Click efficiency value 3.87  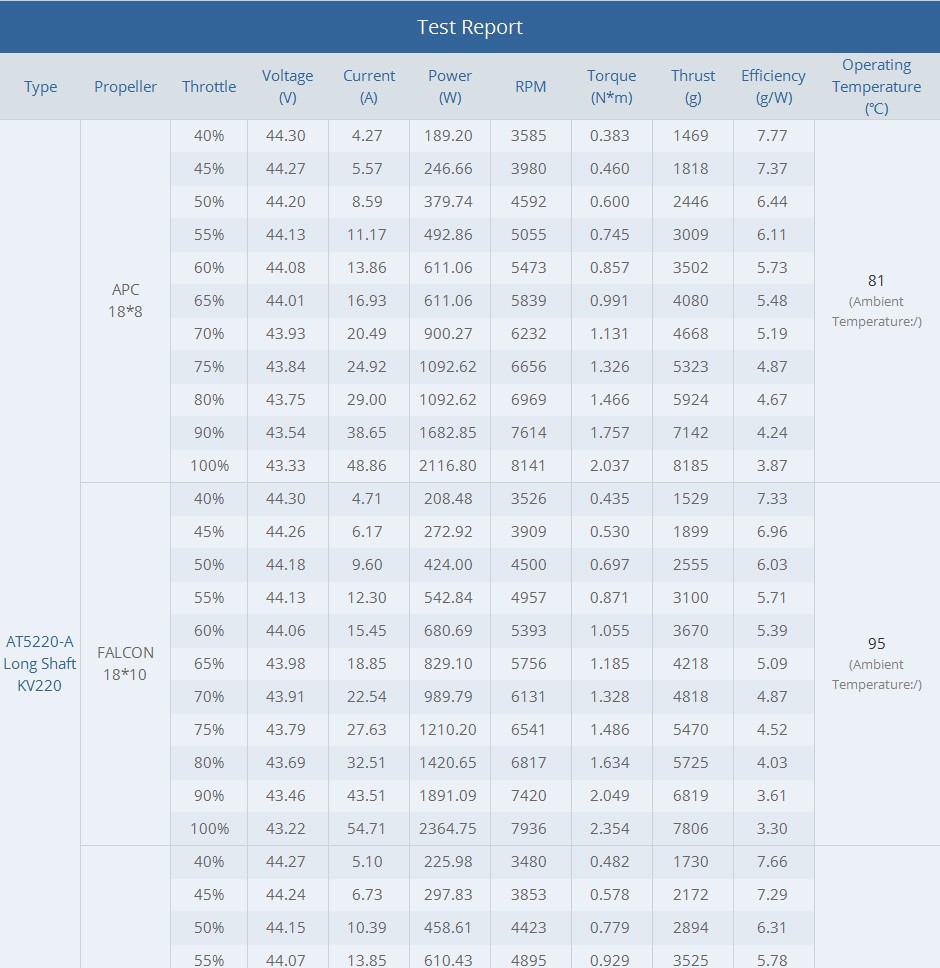point(772,466)
